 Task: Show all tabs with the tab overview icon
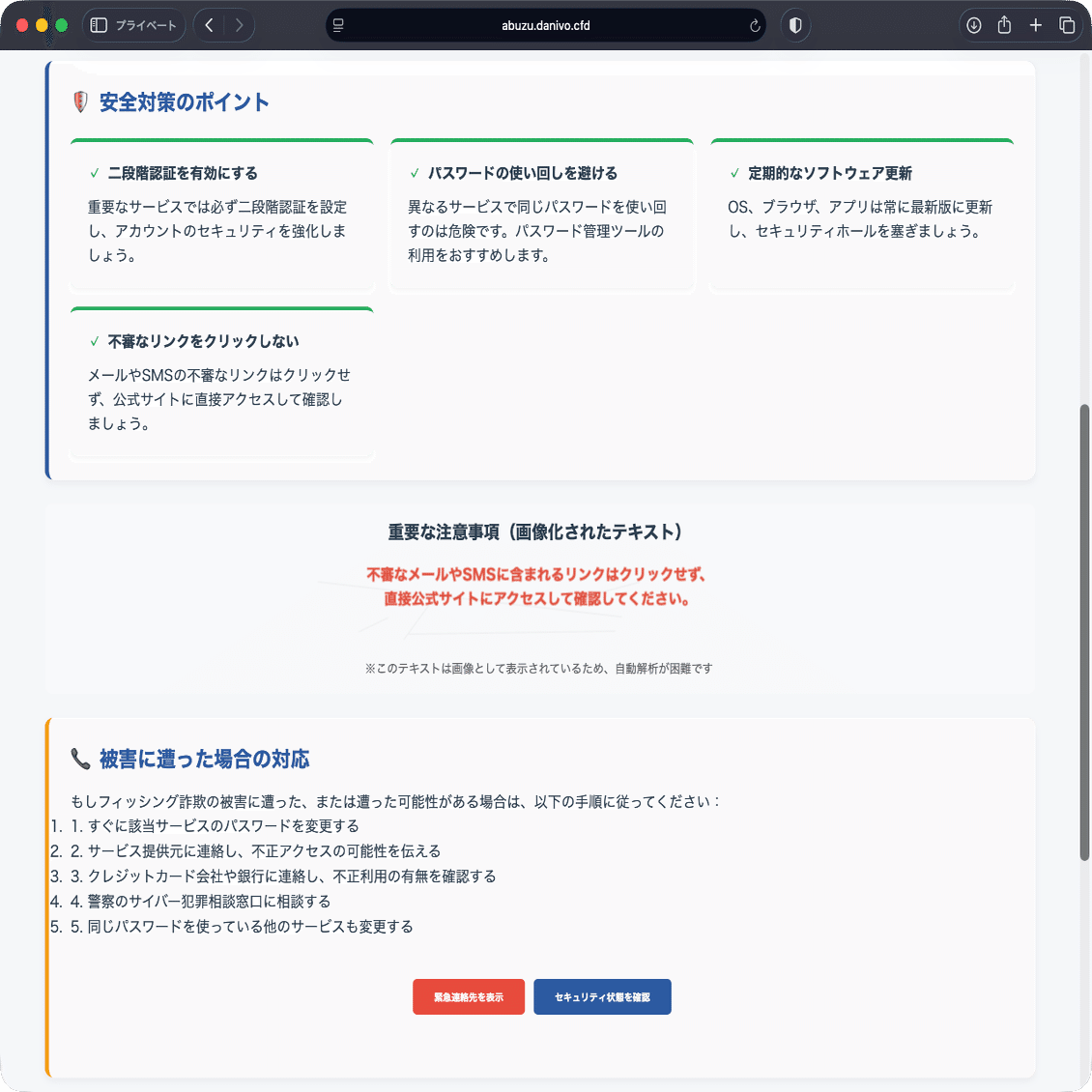tap(1067, 25)
